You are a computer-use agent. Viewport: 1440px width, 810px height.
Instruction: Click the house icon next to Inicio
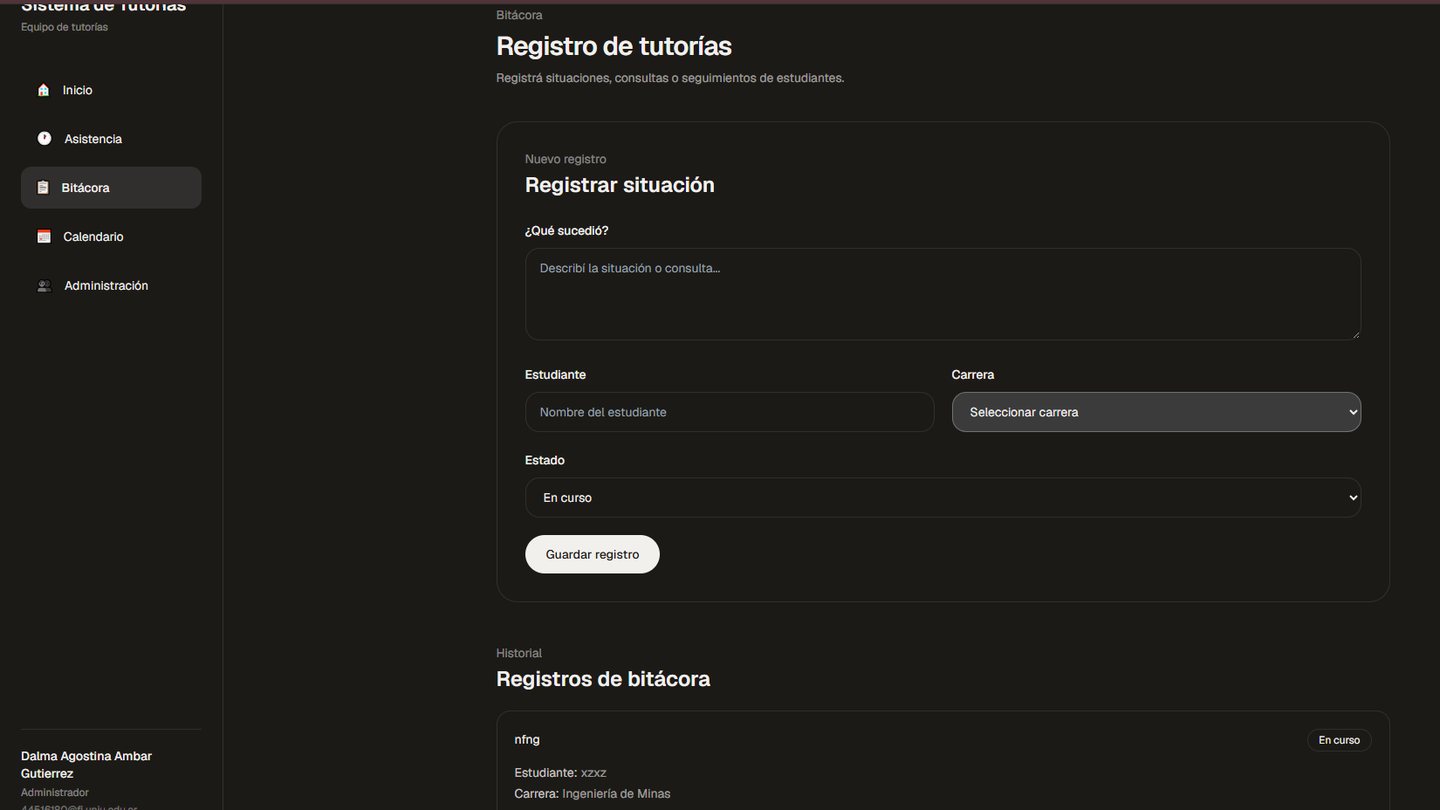[43, 90]
